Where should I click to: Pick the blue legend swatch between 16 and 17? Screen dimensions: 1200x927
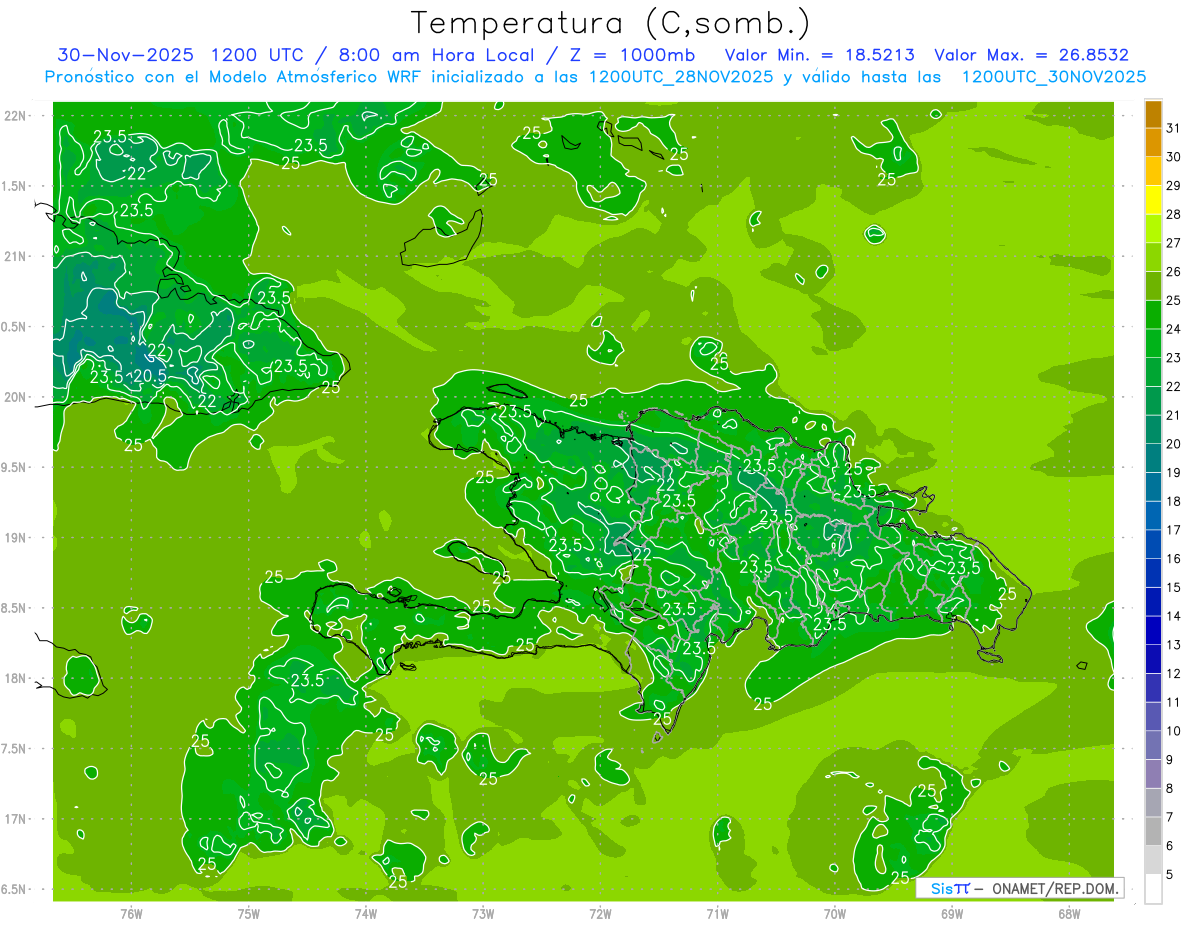(1154, 544)
